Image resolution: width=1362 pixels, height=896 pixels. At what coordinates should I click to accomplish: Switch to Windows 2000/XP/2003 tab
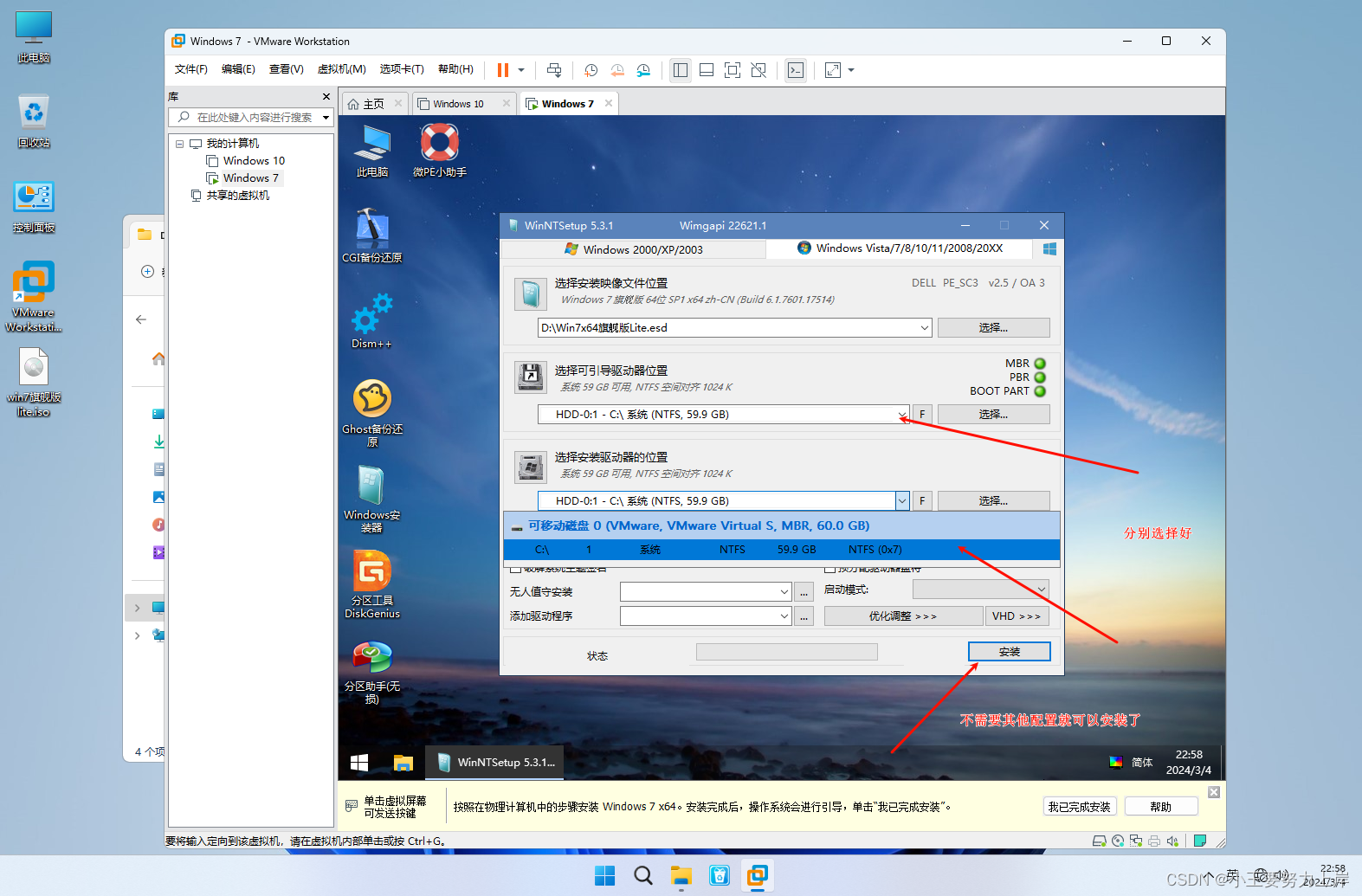[x=634, y=249]
